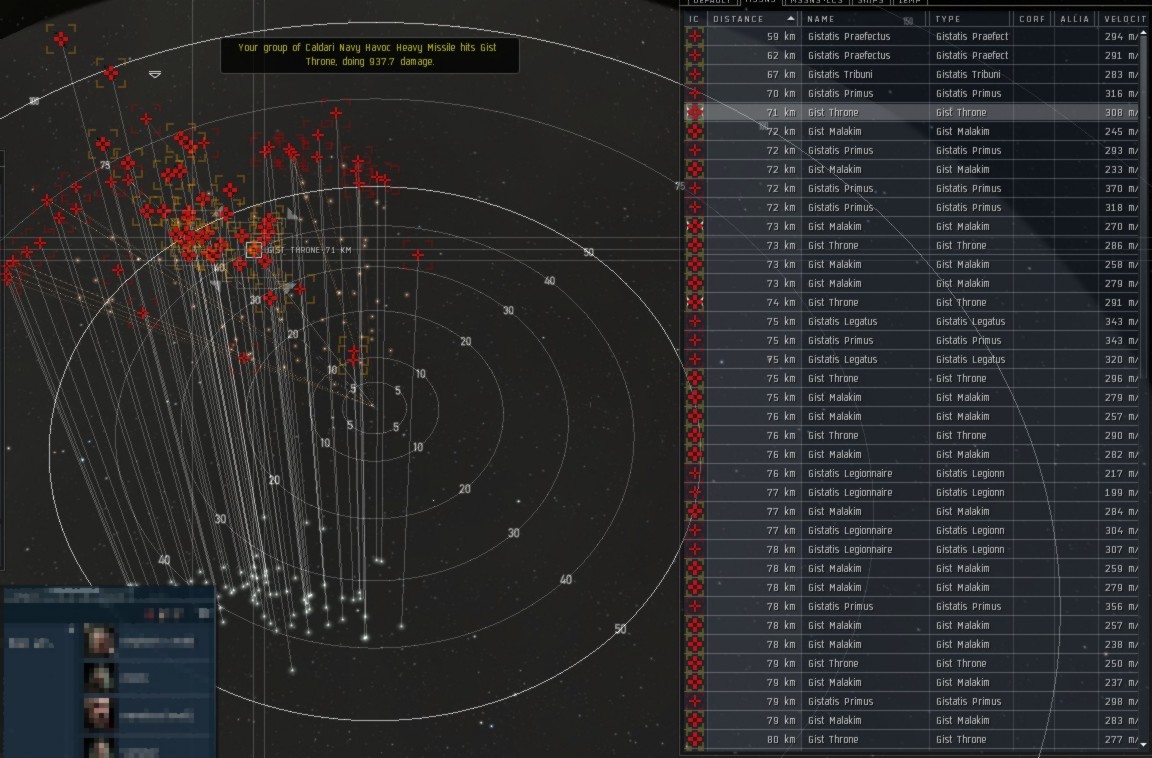Select icon of Gist Throne moving 296 m/s
Image resolution: width=1152 pixels, height=758 pixels.
[694, 378]
